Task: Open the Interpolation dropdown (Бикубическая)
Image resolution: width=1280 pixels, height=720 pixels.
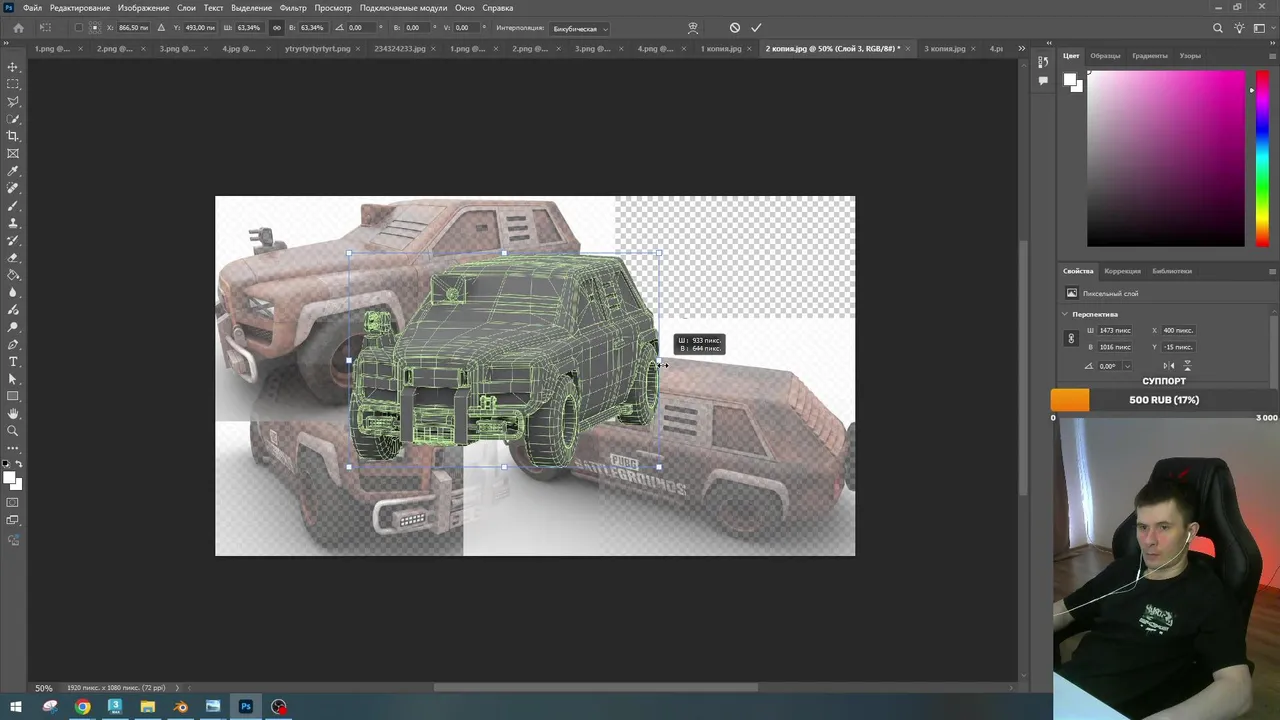Action: (580, 28)
